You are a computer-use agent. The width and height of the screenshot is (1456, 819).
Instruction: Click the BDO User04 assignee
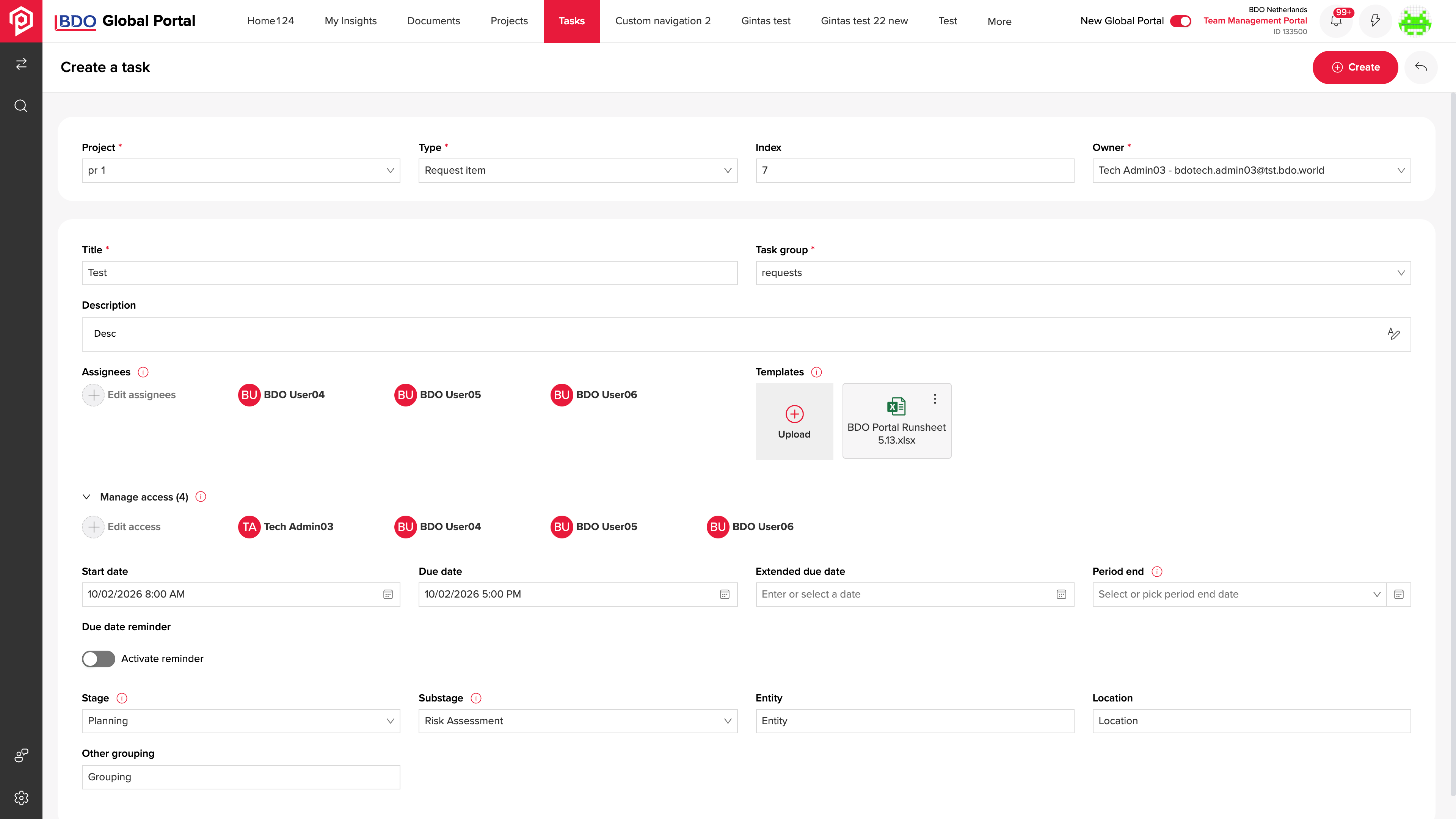coord(281,395)
